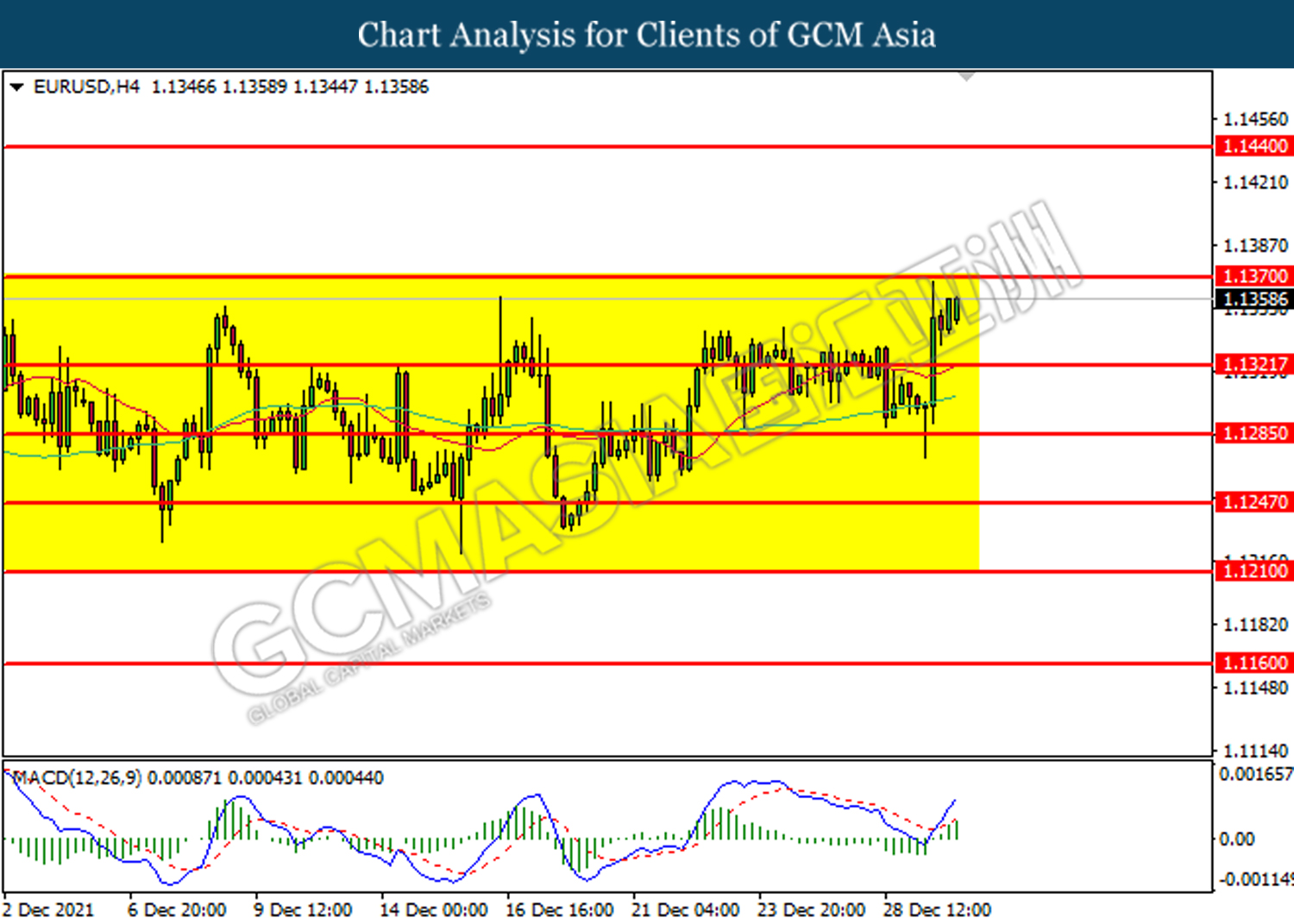Select the 1.11600 support price label
Image resolution: width=1294 pixels, height=924 pixels.
click(x=1254, y=663)
